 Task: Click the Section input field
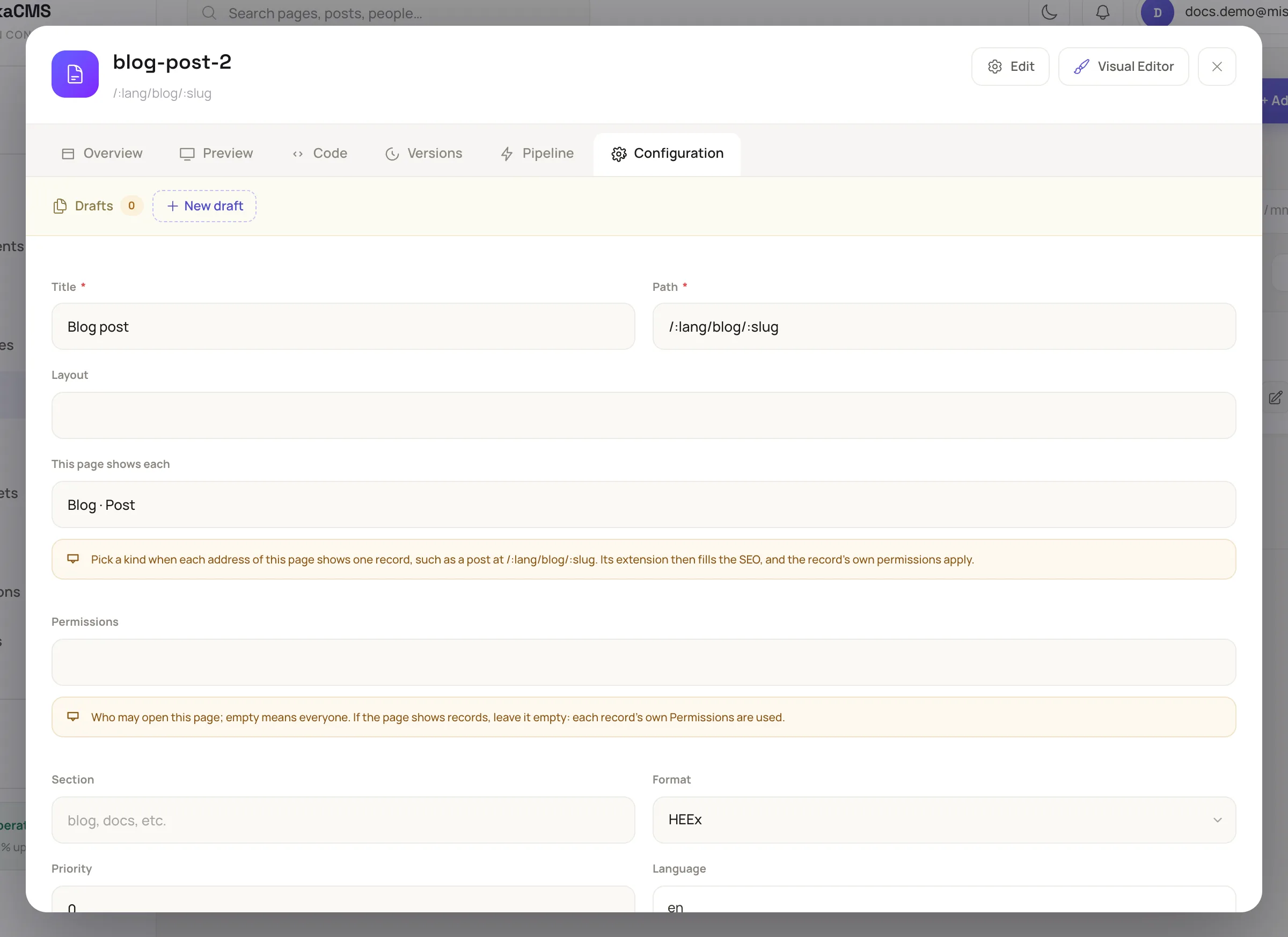tap(343, 819)
